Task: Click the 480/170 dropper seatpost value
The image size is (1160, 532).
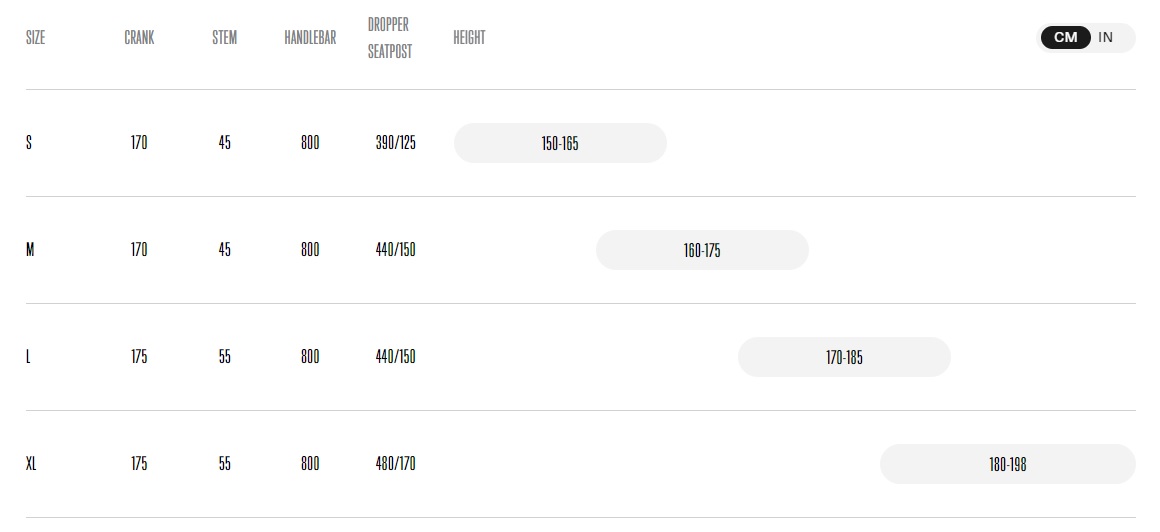Action: click(396, 464)
